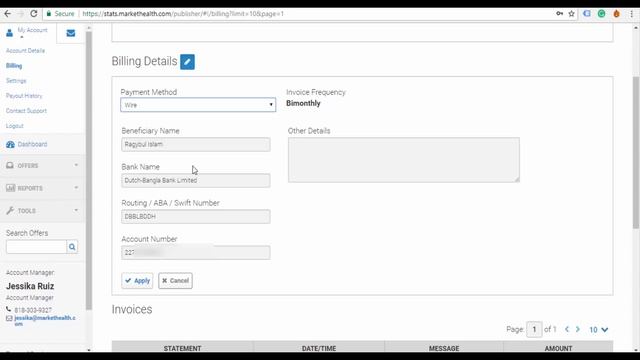
Task: Go to previous invoices page arrow
Action: [567, 329]
